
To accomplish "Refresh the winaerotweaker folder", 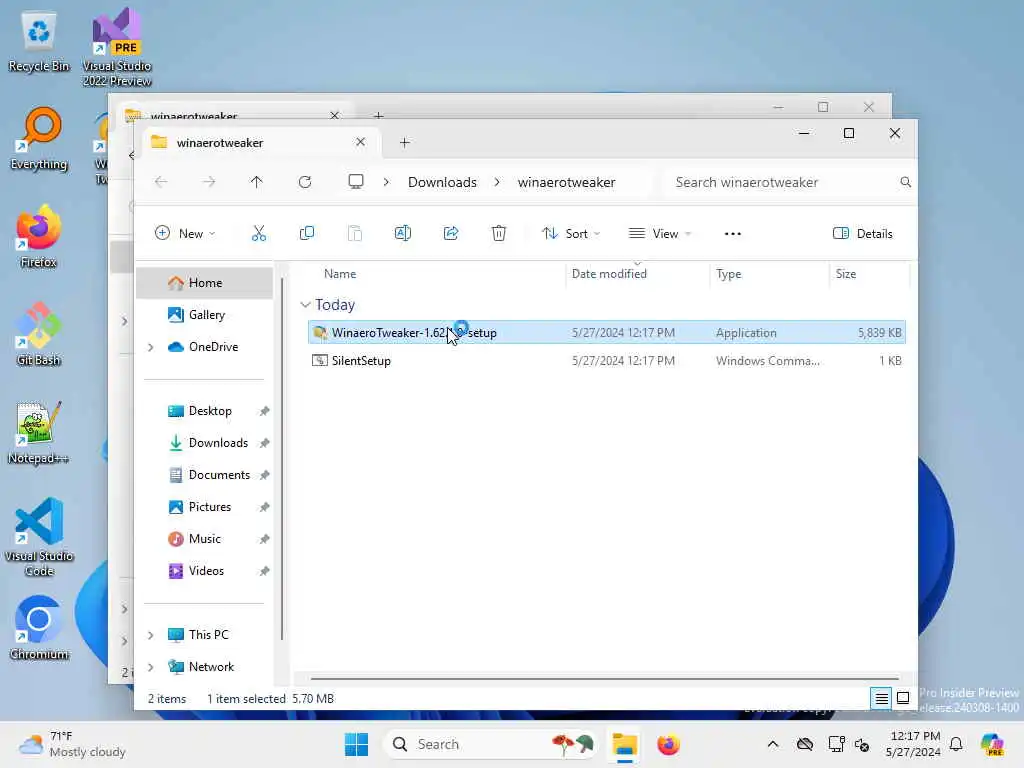I will coord(305,182).
